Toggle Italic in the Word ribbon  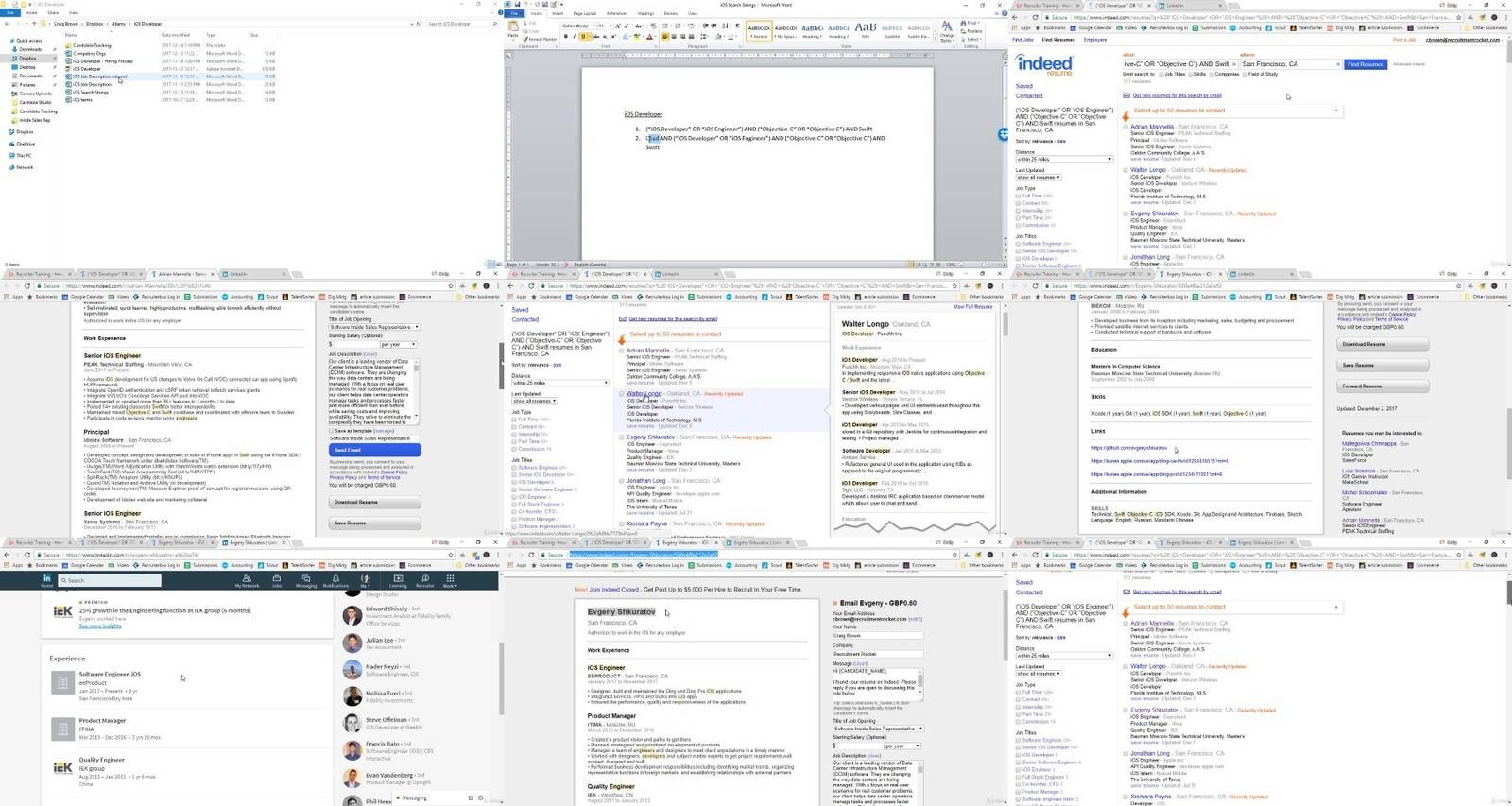[x=574, y=37]
